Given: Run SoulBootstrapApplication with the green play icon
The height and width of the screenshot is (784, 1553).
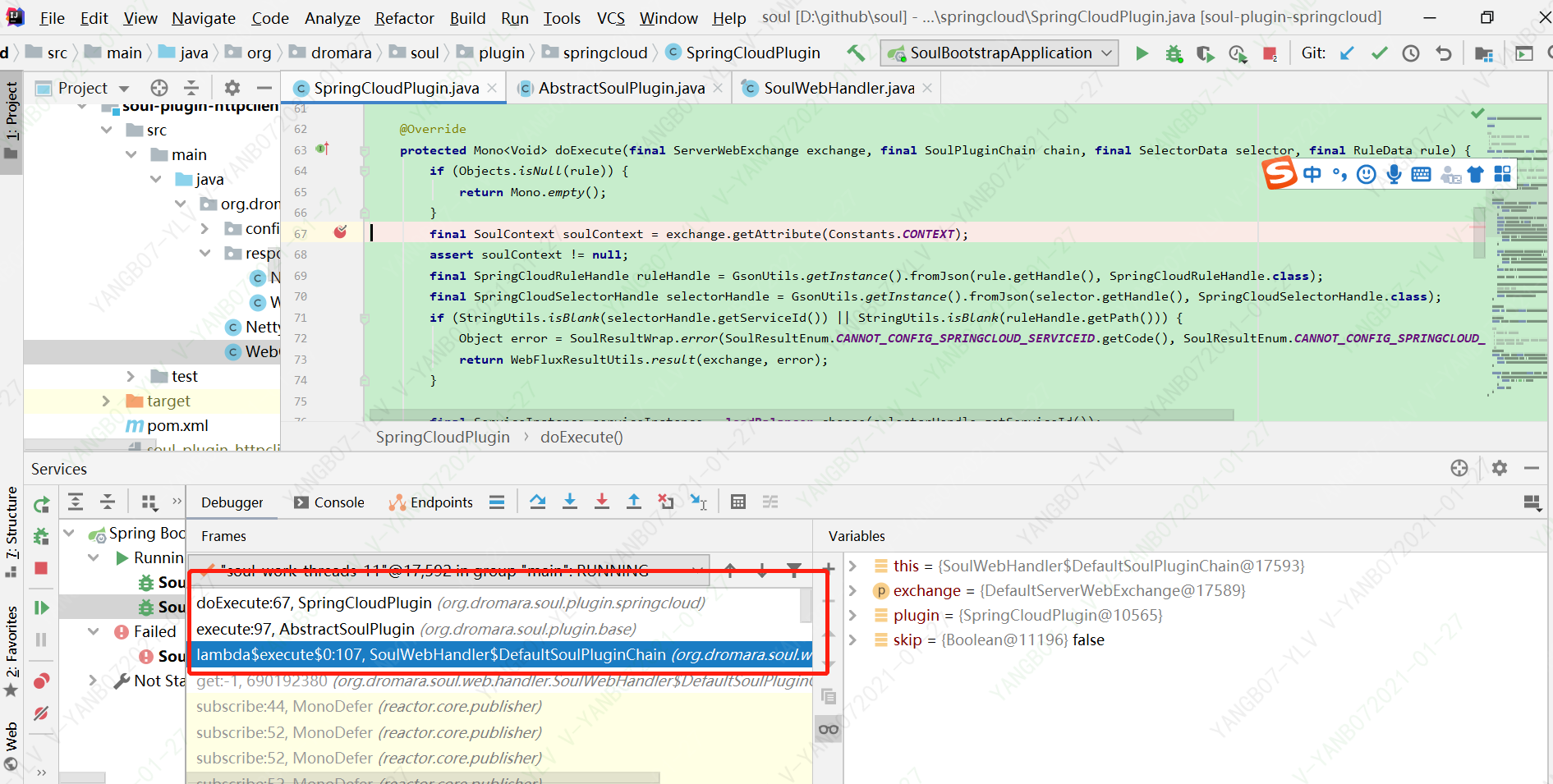Looking at the screenshot, I should click(1142, 53).
